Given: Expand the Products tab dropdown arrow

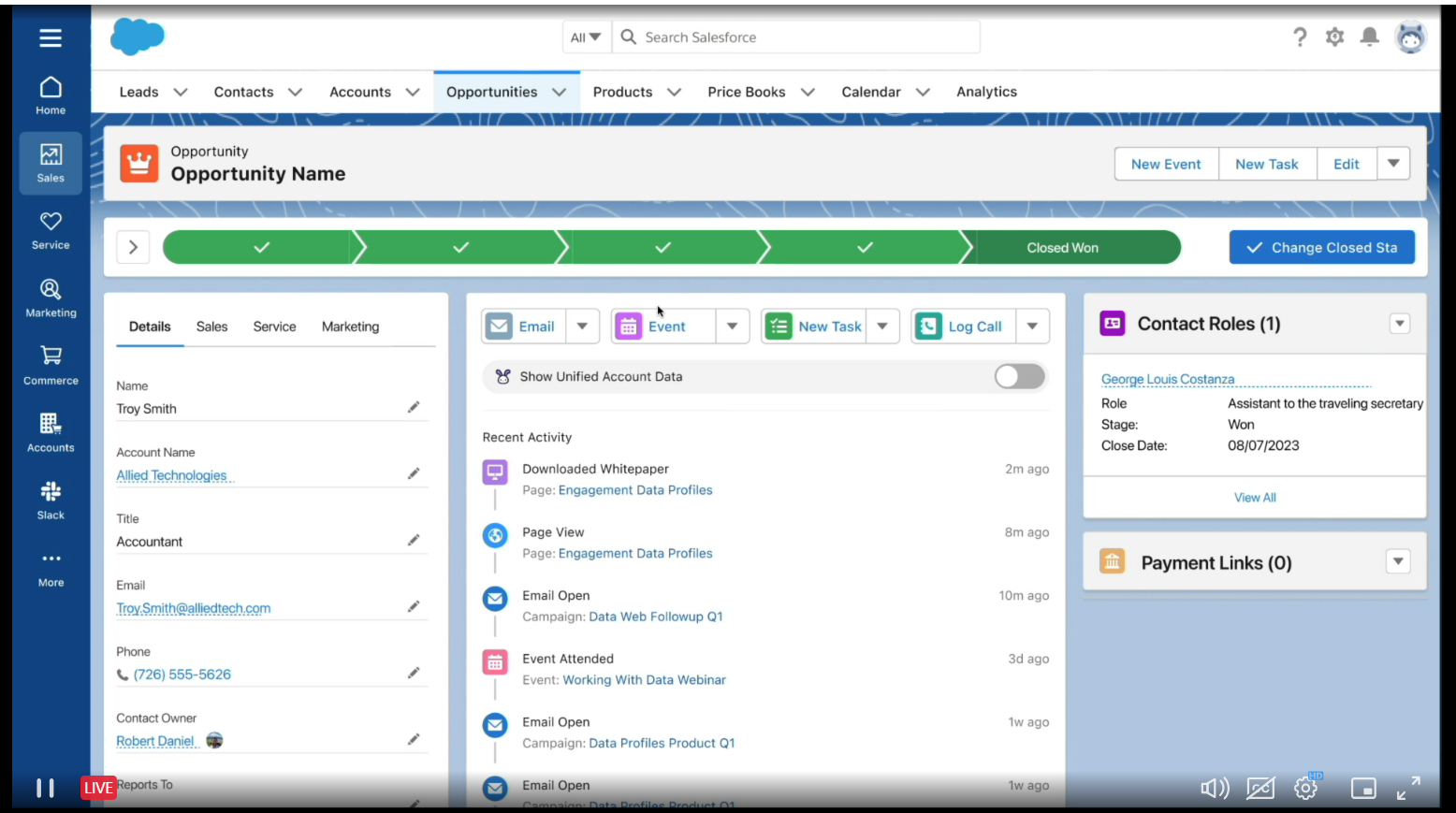Looking at the screenshot, I should coord(674,92).
